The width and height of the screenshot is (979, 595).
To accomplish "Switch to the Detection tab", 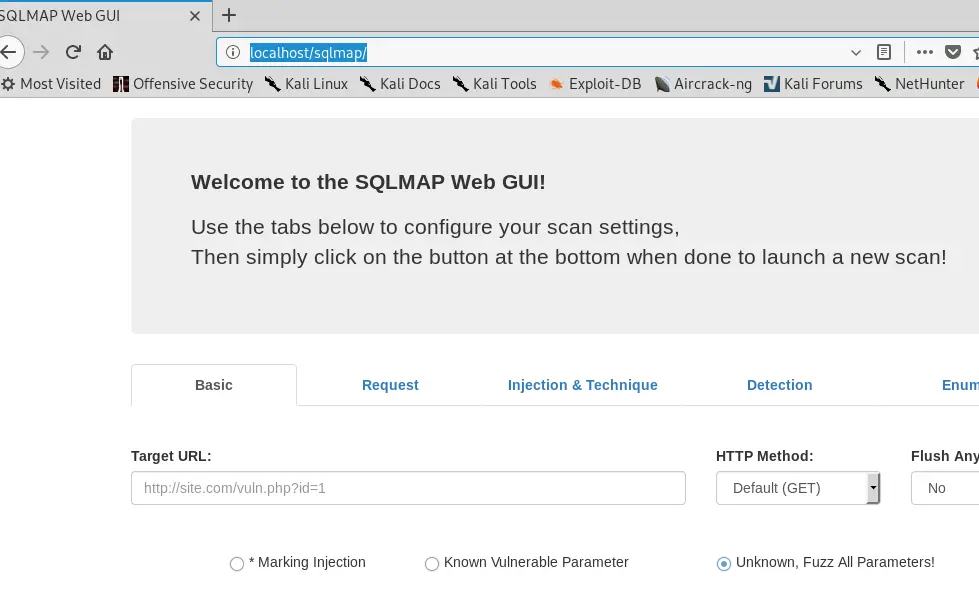I will (x=779, y=385).
